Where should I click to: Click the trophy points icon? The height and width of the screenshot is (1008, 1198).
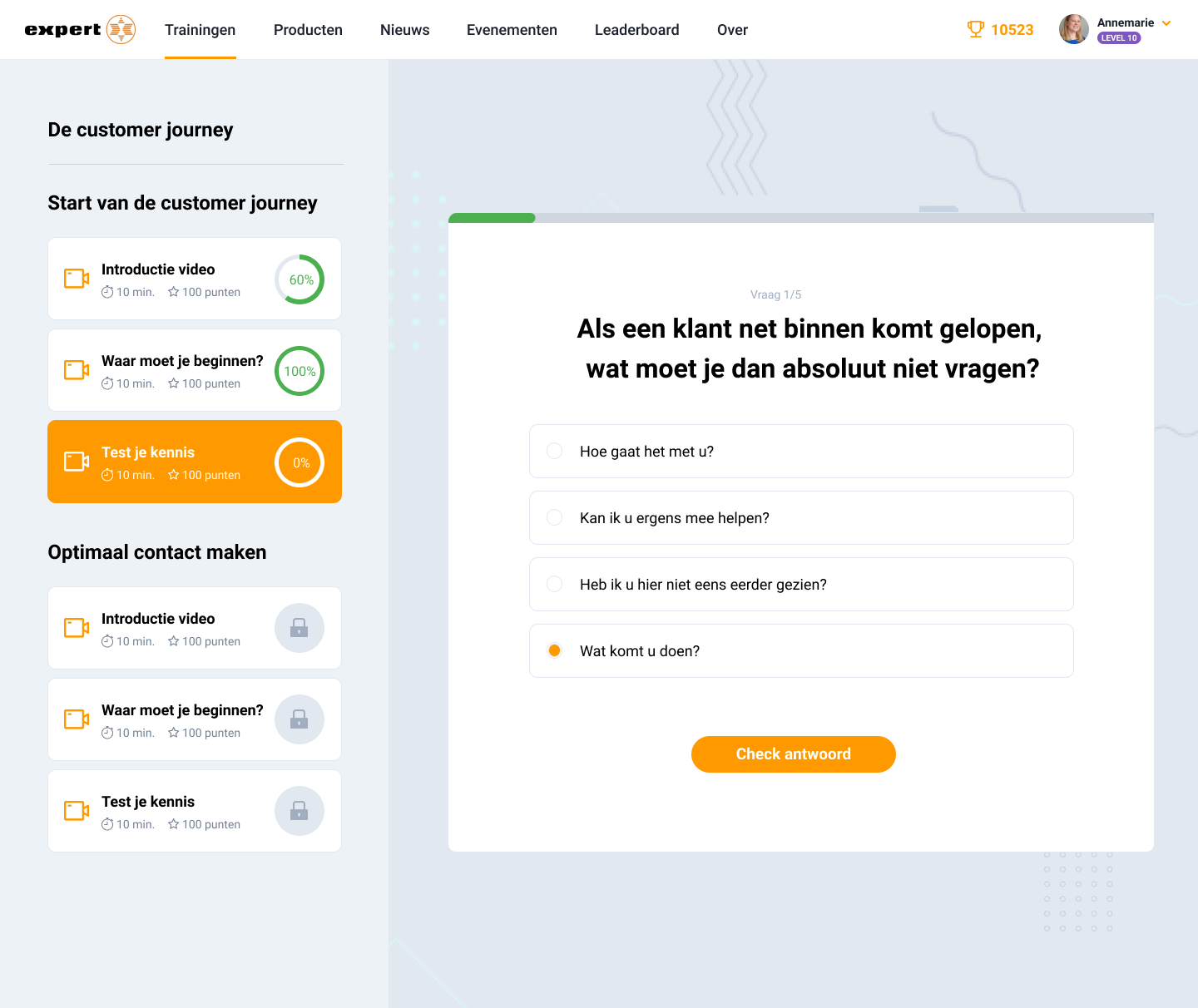point(976,30)
